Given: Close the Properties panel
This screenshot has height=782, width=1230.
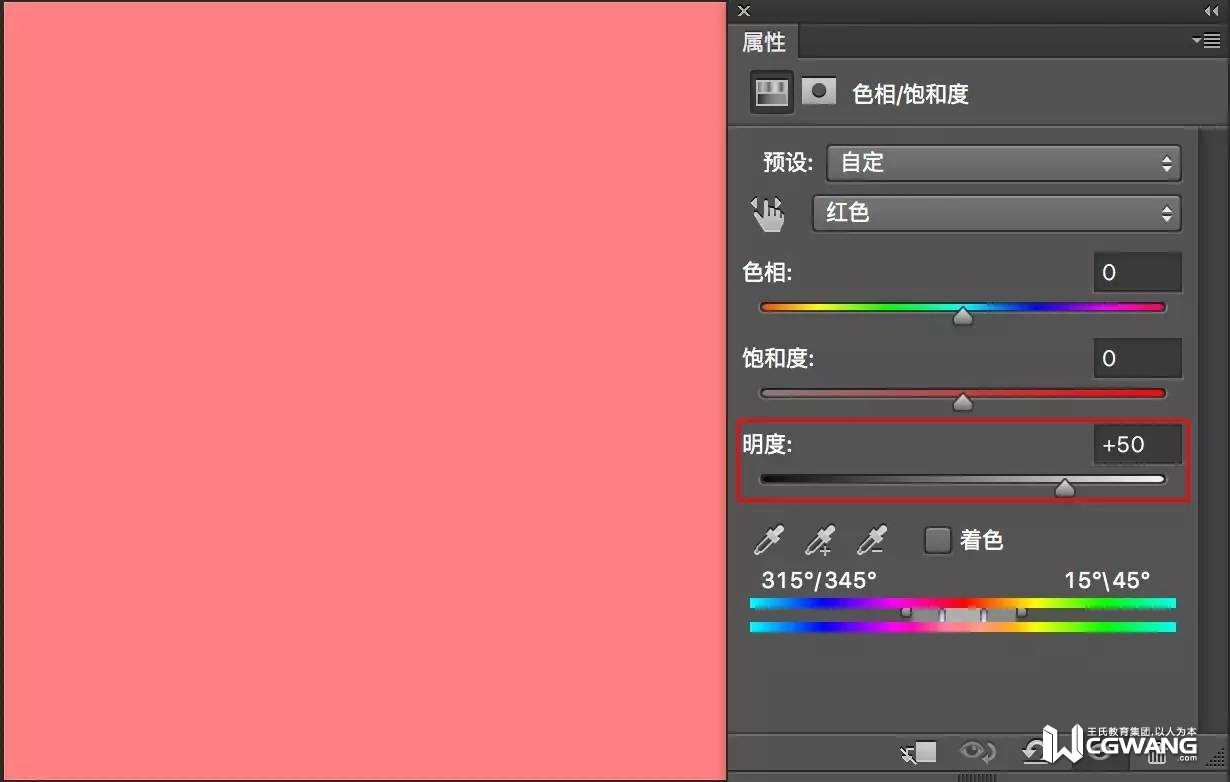Looking at the screenshot, I should 743,10.
